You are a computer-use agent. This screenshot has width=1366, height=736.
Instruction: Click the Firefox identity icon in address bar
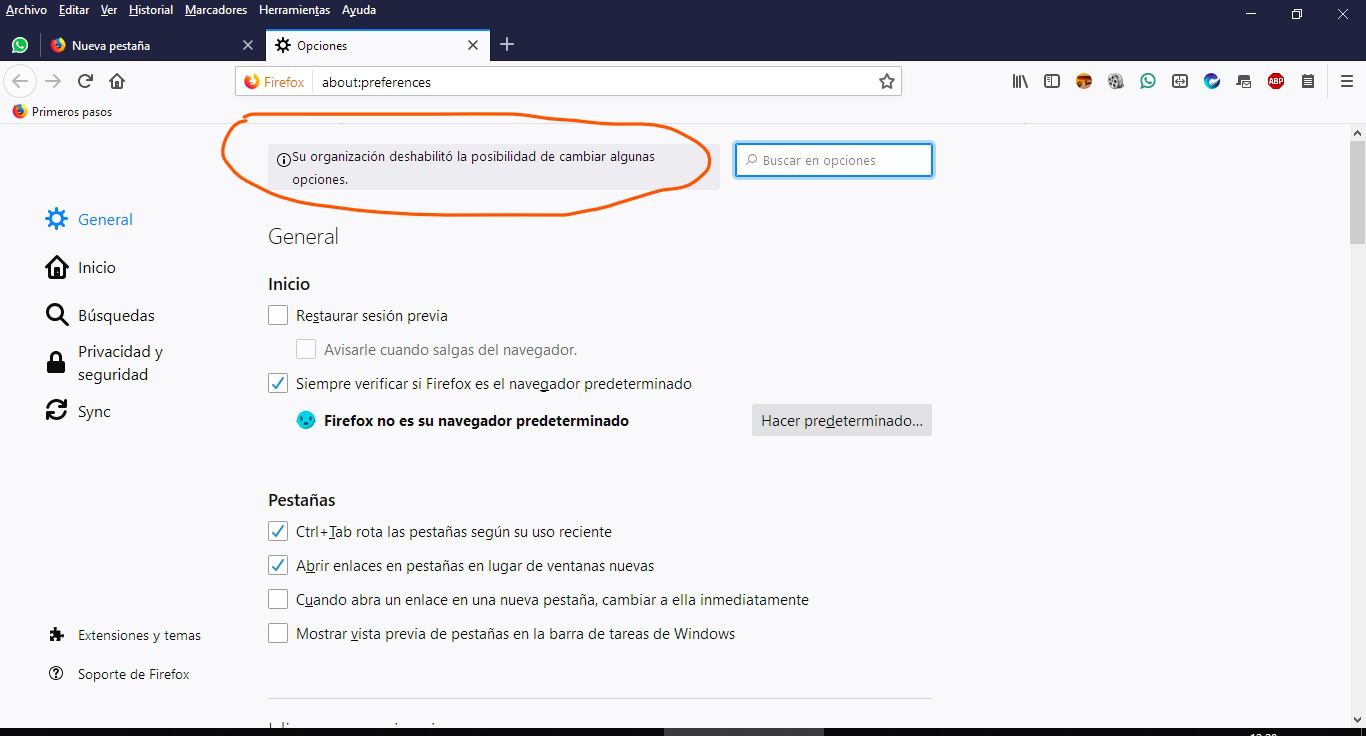click(274, 82)
